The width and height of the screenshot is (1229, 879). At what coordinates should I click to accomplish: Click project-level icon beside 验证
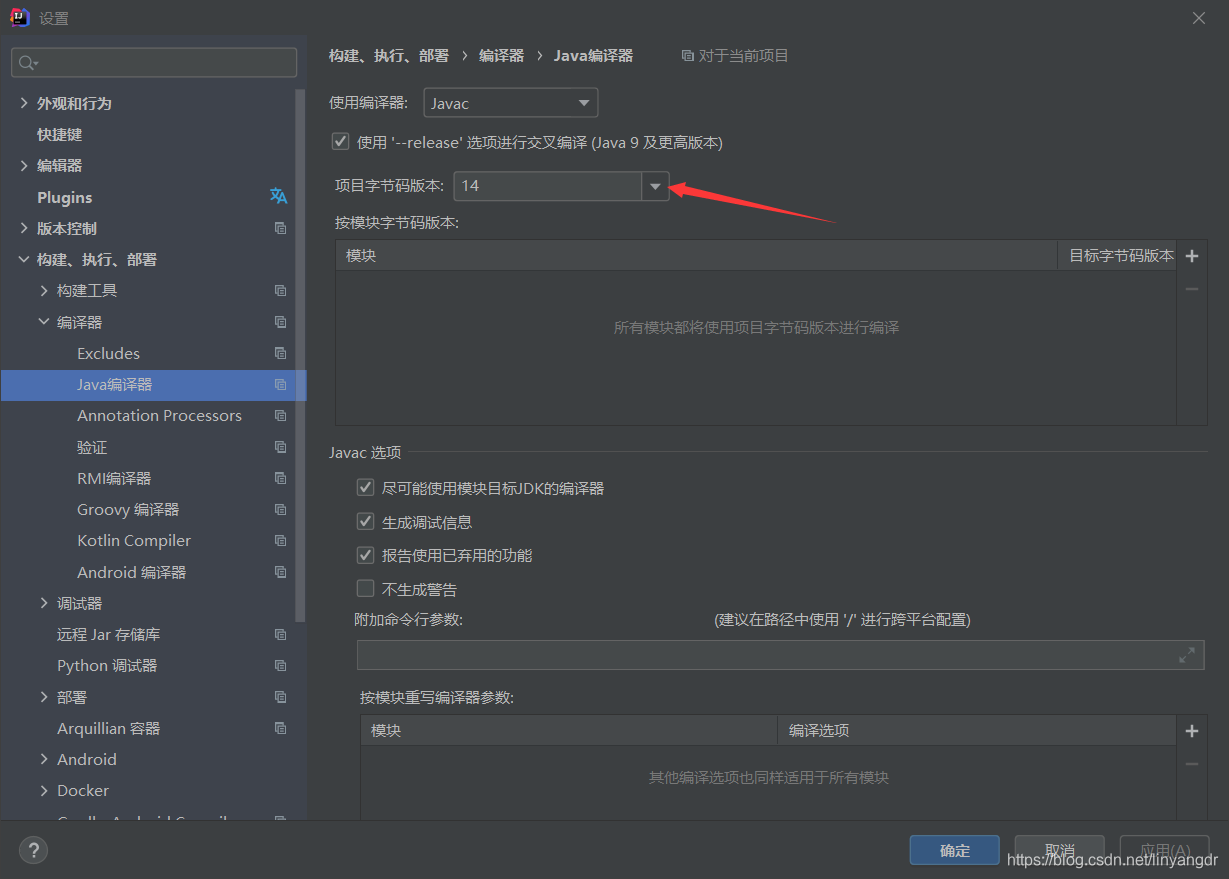tap(280, 447)
